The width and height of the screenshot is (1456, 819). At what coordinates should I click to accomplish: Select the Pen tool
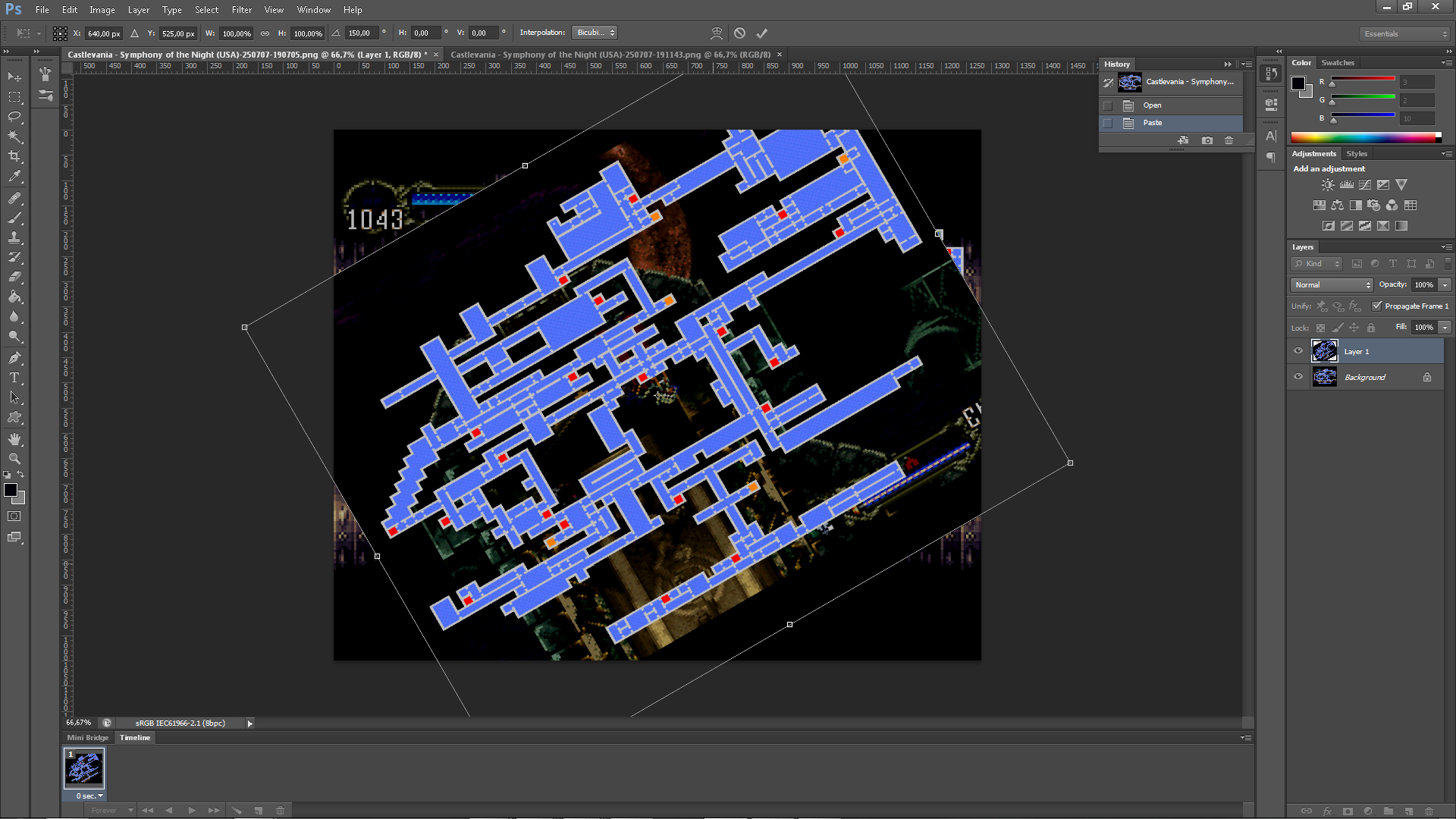(14, 358)
